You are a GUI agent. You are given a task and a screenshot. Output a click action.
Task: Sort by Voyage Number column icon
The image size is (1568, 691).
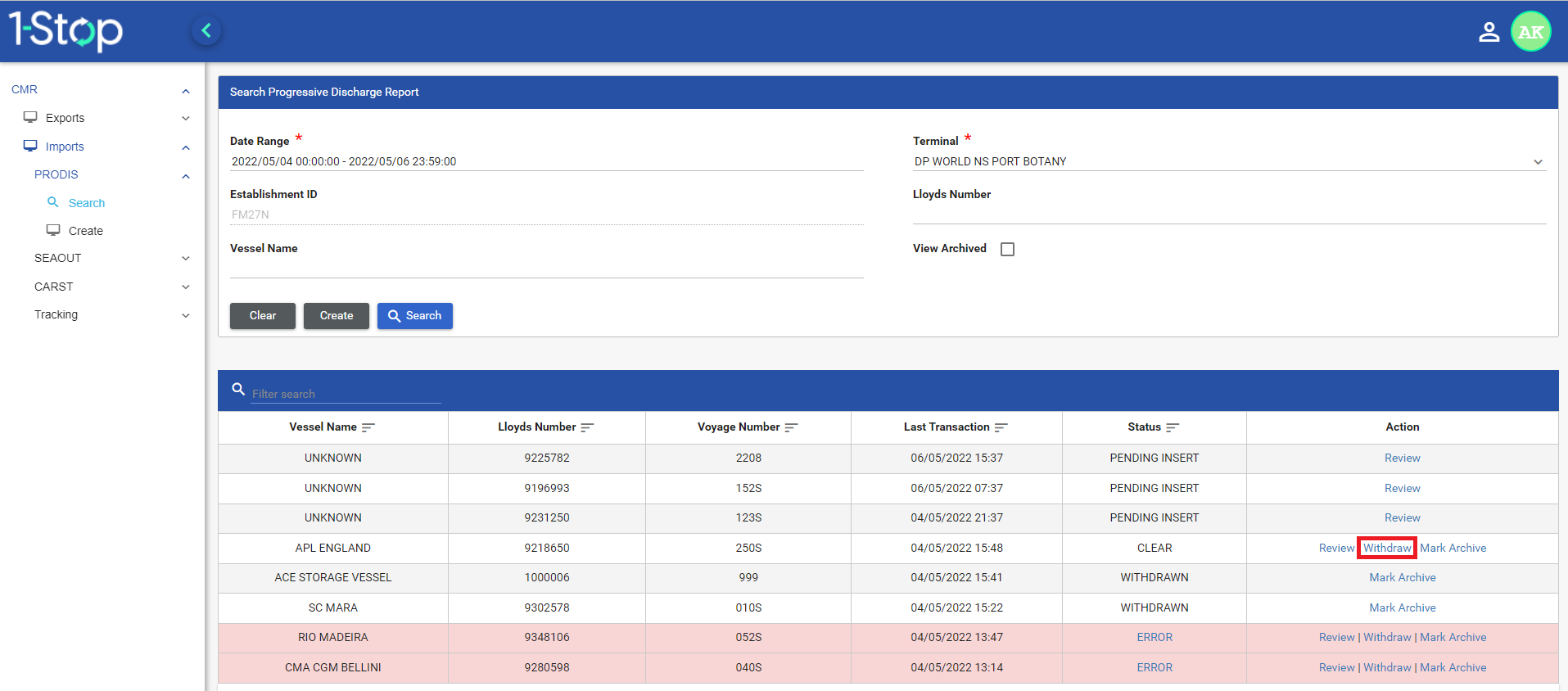tap(791, 427)
